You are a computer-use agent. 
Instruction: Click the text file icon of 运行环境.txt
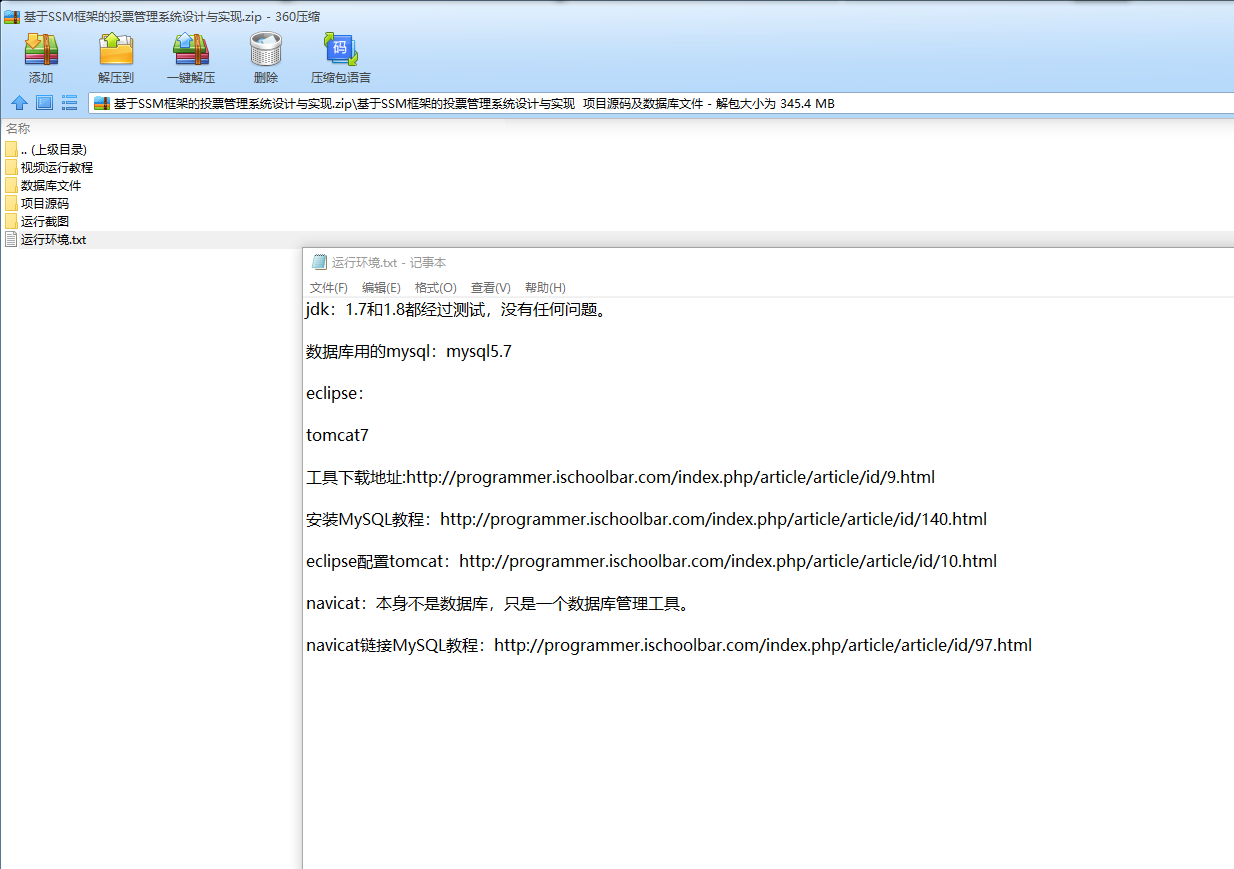pos(11,239)
